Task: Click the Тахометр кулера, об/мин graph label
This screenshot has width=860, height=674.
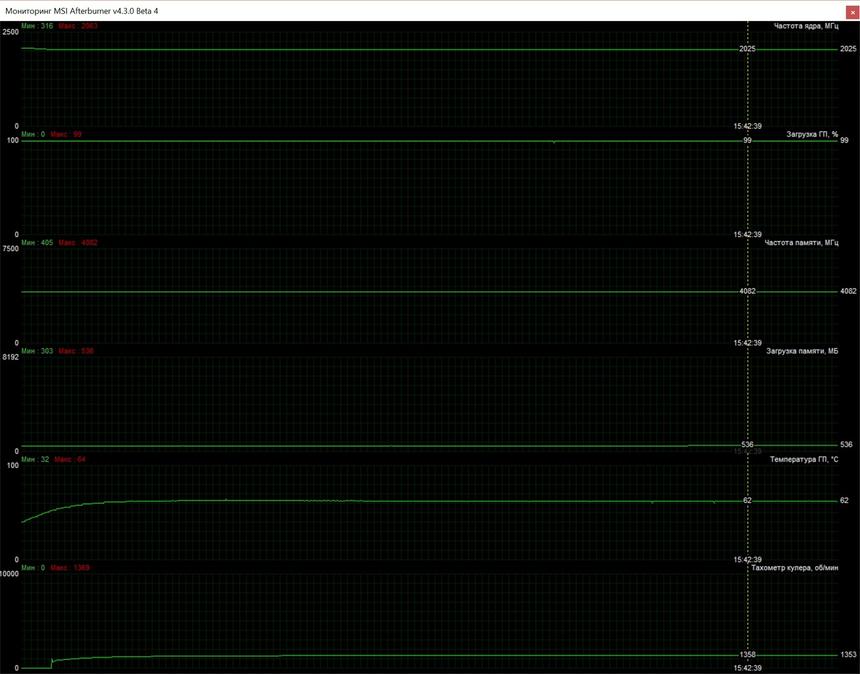Action: 793,568
